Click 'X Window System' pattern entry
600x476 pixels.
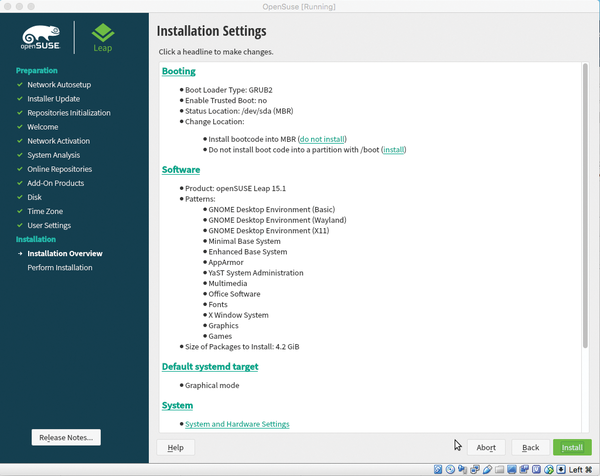(x=238, y=315)
